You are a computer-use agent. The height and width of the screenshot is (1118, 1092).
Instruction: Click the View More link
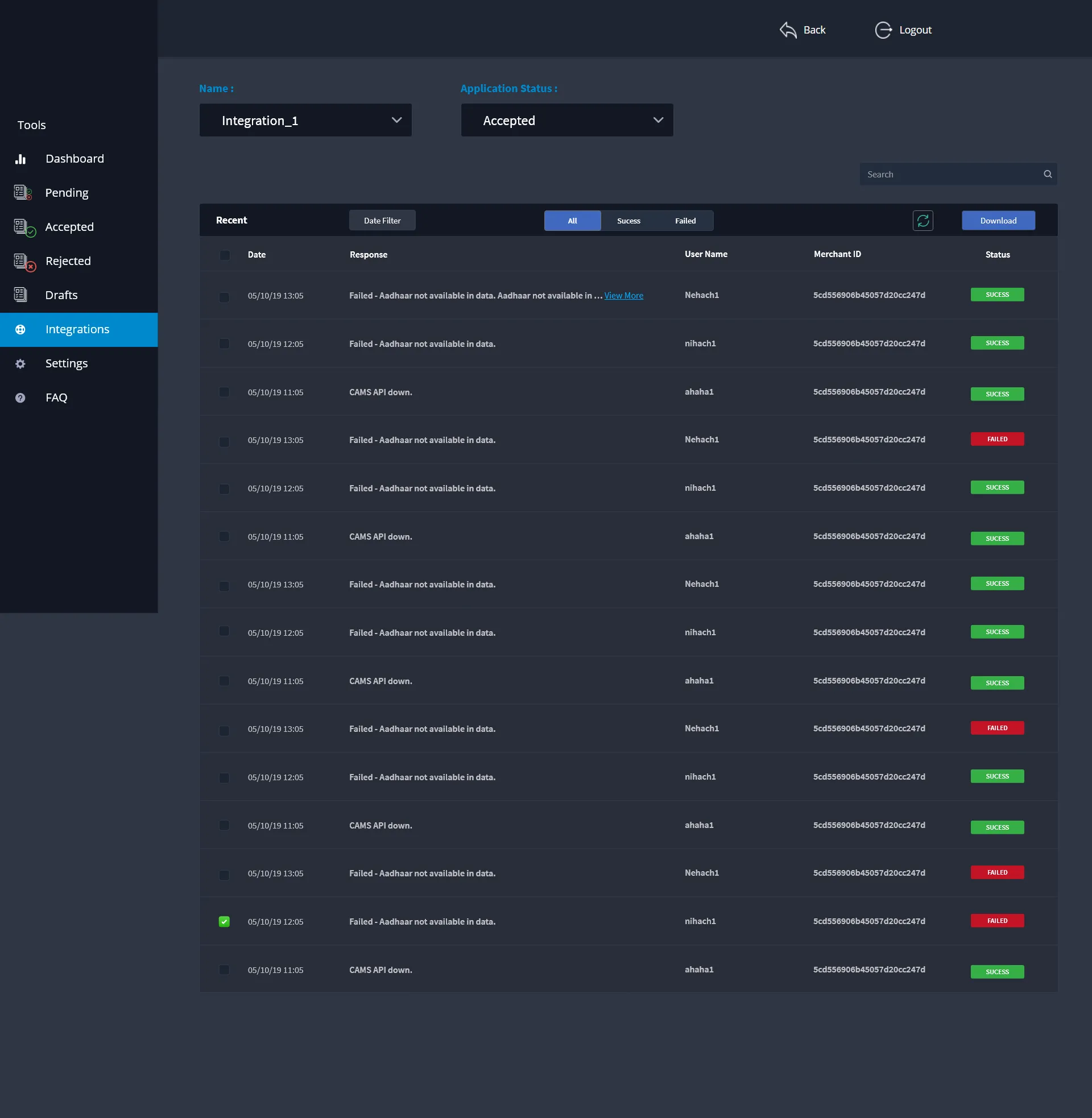[623, 295]
